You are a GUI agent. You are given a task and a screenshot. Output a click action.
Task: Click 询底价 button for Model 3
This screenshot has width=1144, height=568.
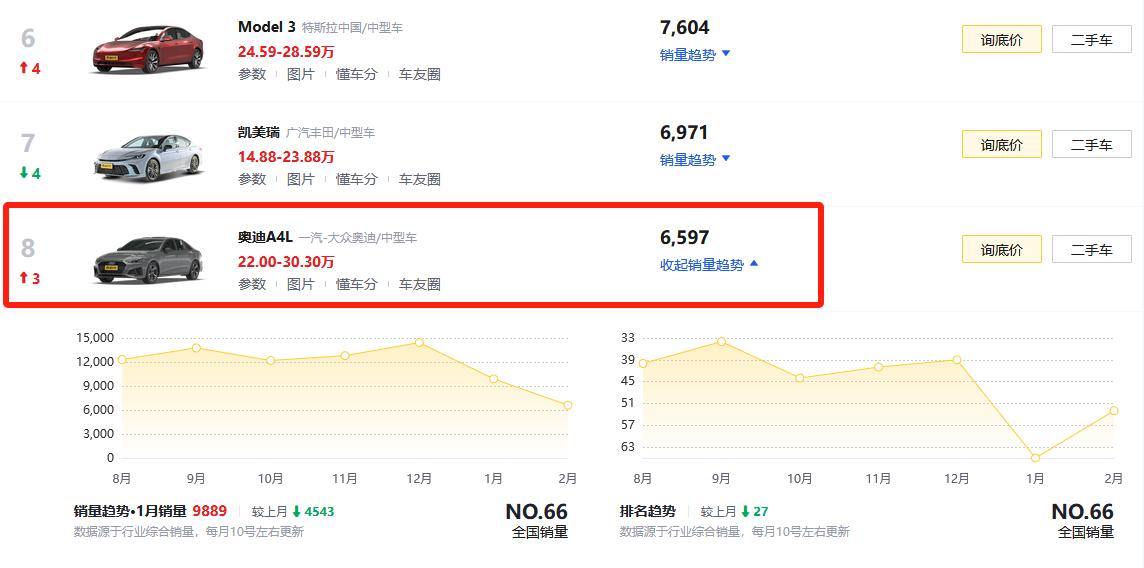click(x=1001, y=39)
